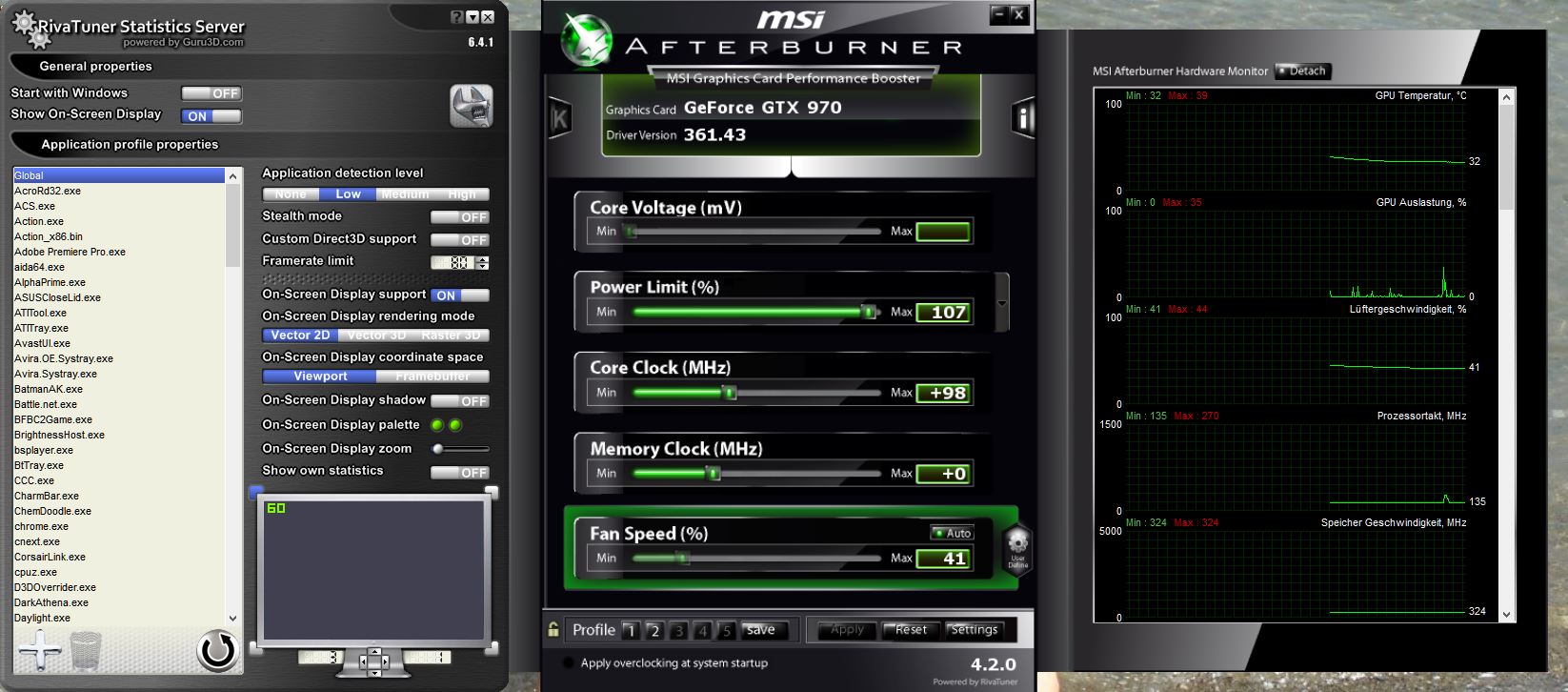Click the application list scroll down arrow
Viewport: 1568px width, 692px height.
(x=233, y=618)
